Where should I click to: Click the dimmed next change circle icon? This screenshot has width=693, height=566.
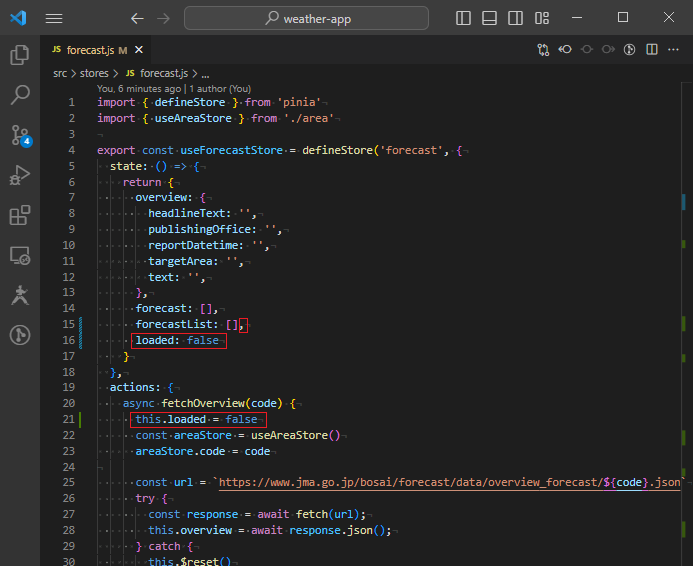coord(608,49)
